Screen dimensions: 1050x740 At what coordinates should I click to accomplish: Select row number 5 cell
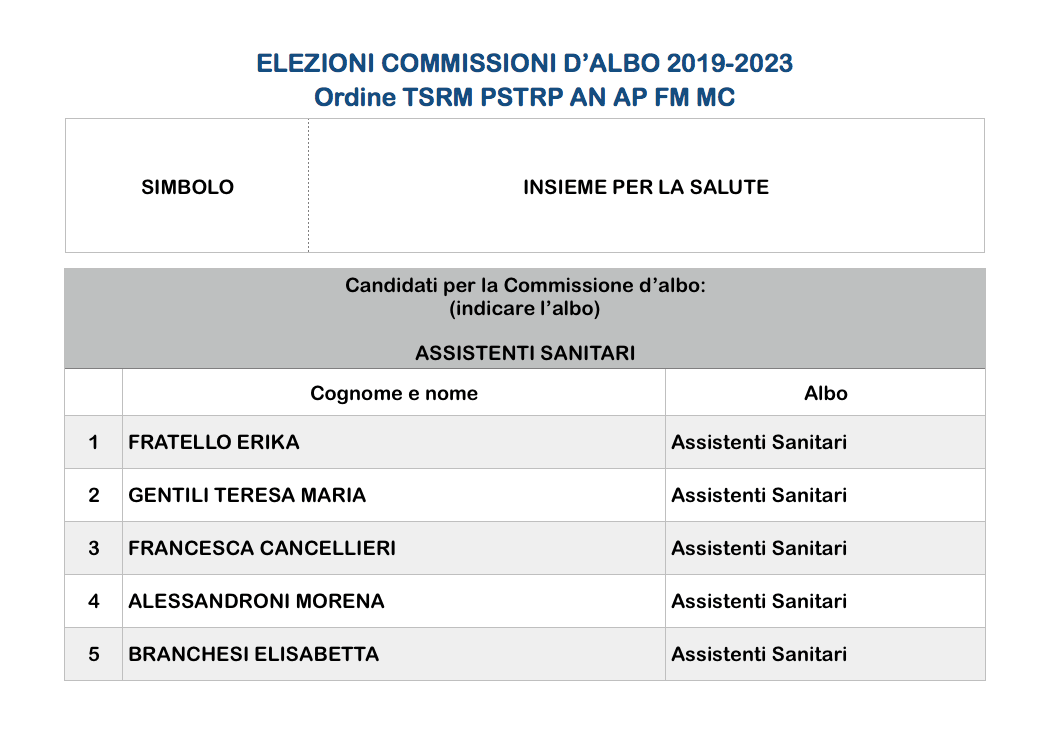(94, 654)
